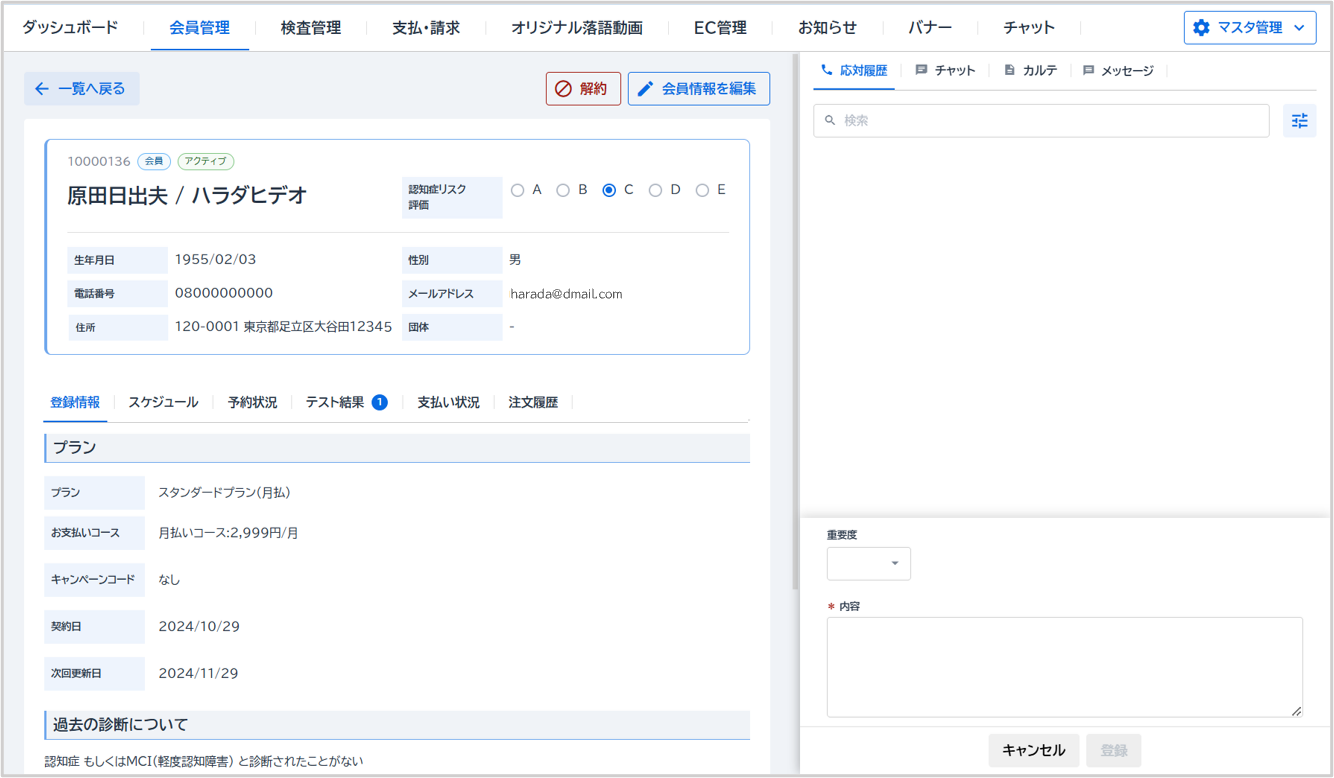Switch to the テスト結果 tab
Image resolution: width=1334 pixels, height=778 pixels.
pyautogui.click(x=335, y=402)
